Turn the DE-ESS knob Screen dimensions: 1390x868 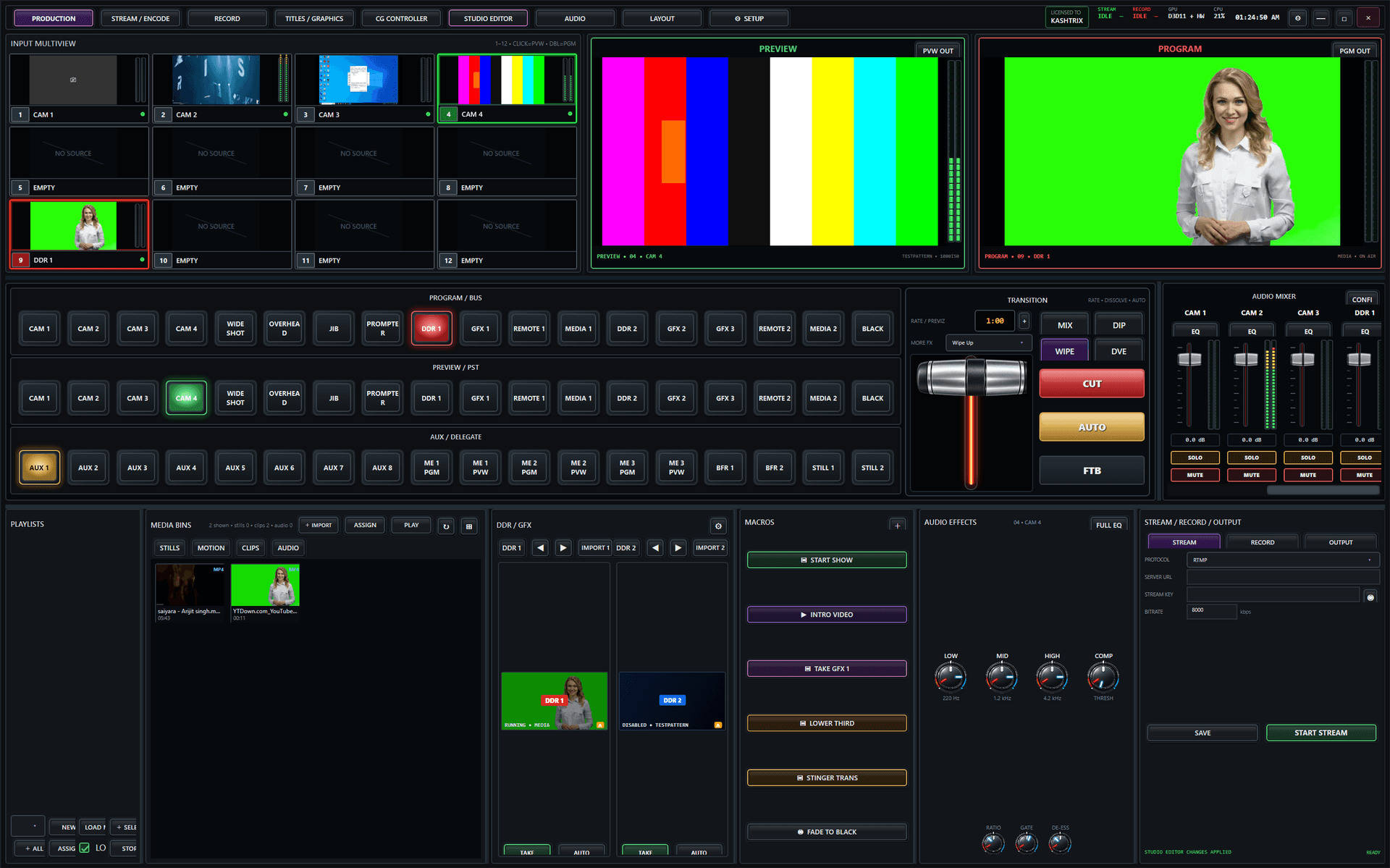tap(1060, 843)
